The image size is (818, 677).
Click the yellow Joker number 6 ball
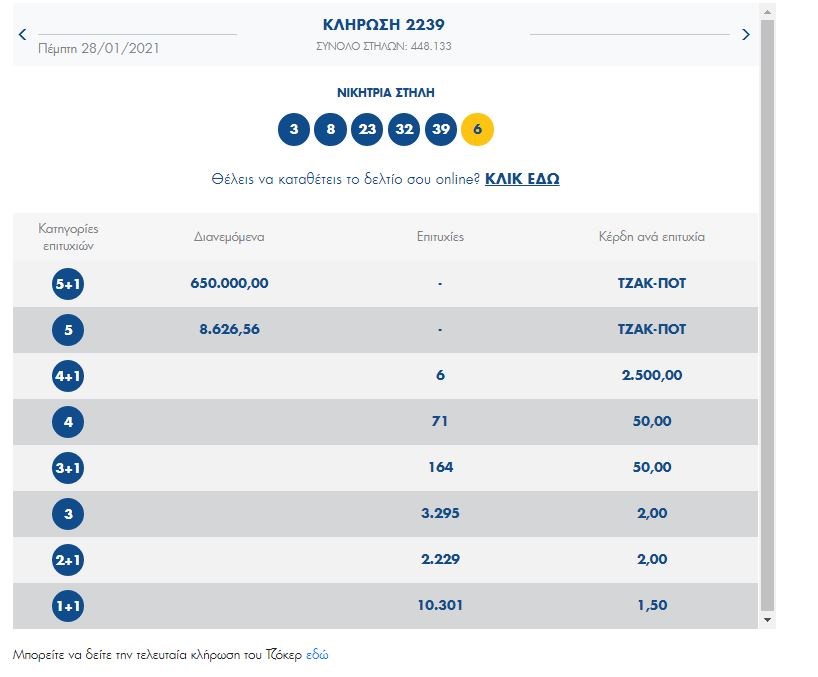coord(478,130)
